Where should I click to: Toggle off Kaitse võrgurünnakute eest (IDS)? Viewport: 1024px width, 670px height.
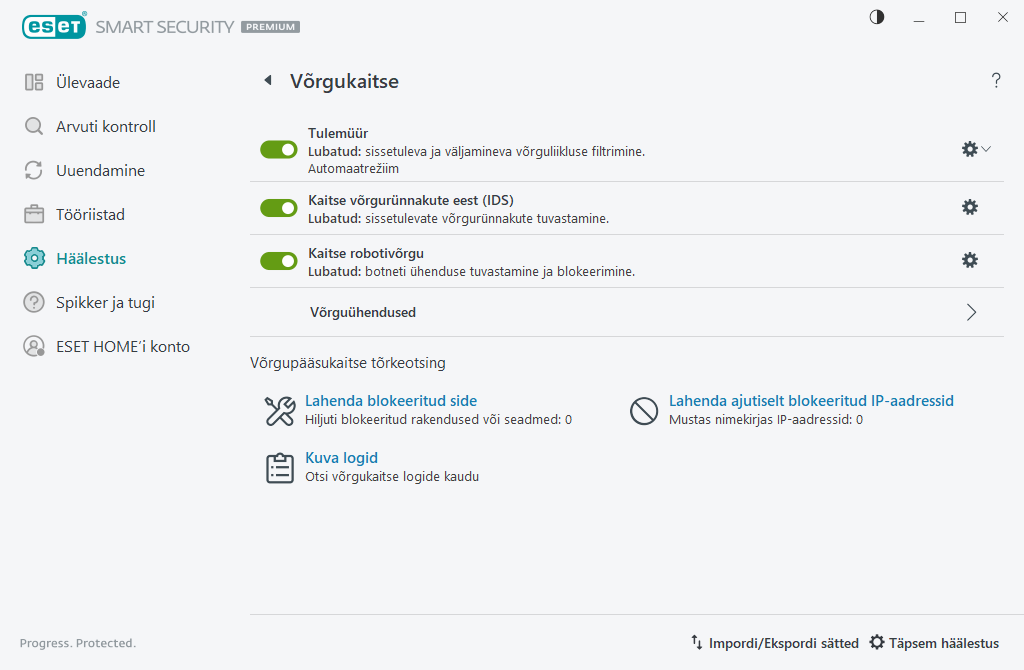278,208
